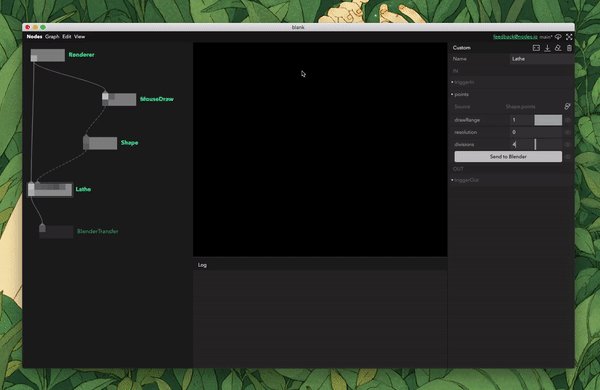Select the MouseDraw node box
The width and height of the screenshot is (600, 390).
pyautogui.click(x=119, y=99)
